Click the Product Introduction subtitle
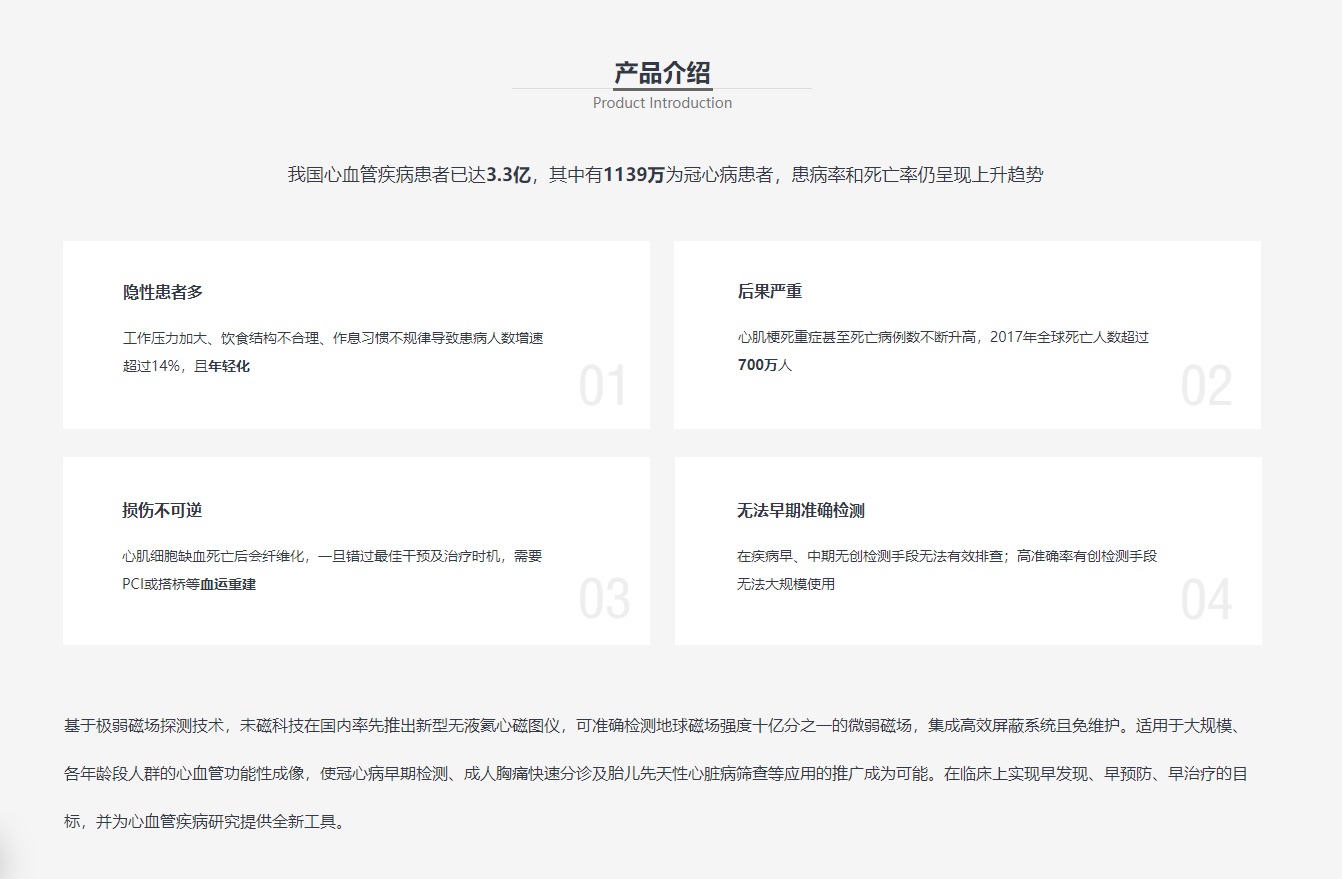The width and height of the screenshot is (1342, 879). pos(662,103)
